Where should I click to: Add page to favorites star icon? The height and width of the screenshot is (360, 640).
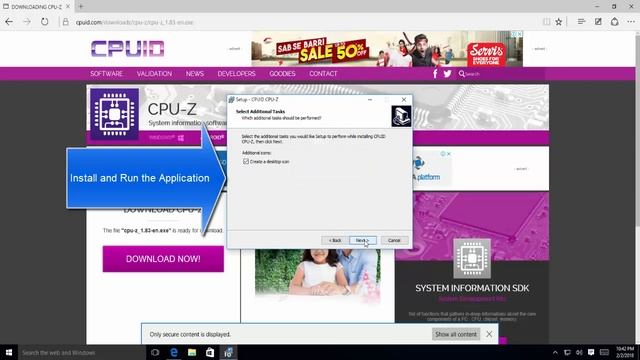point(559,22)
